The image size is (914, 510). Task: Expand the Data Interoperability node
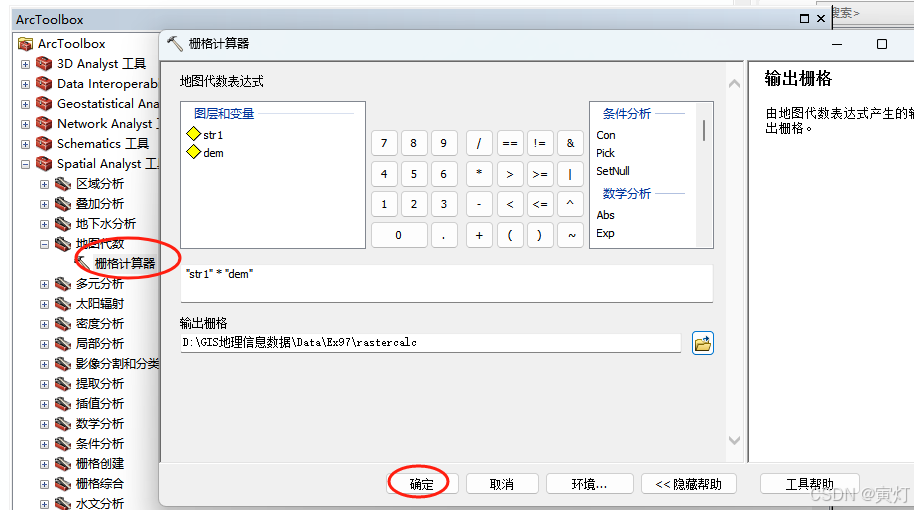25,84
